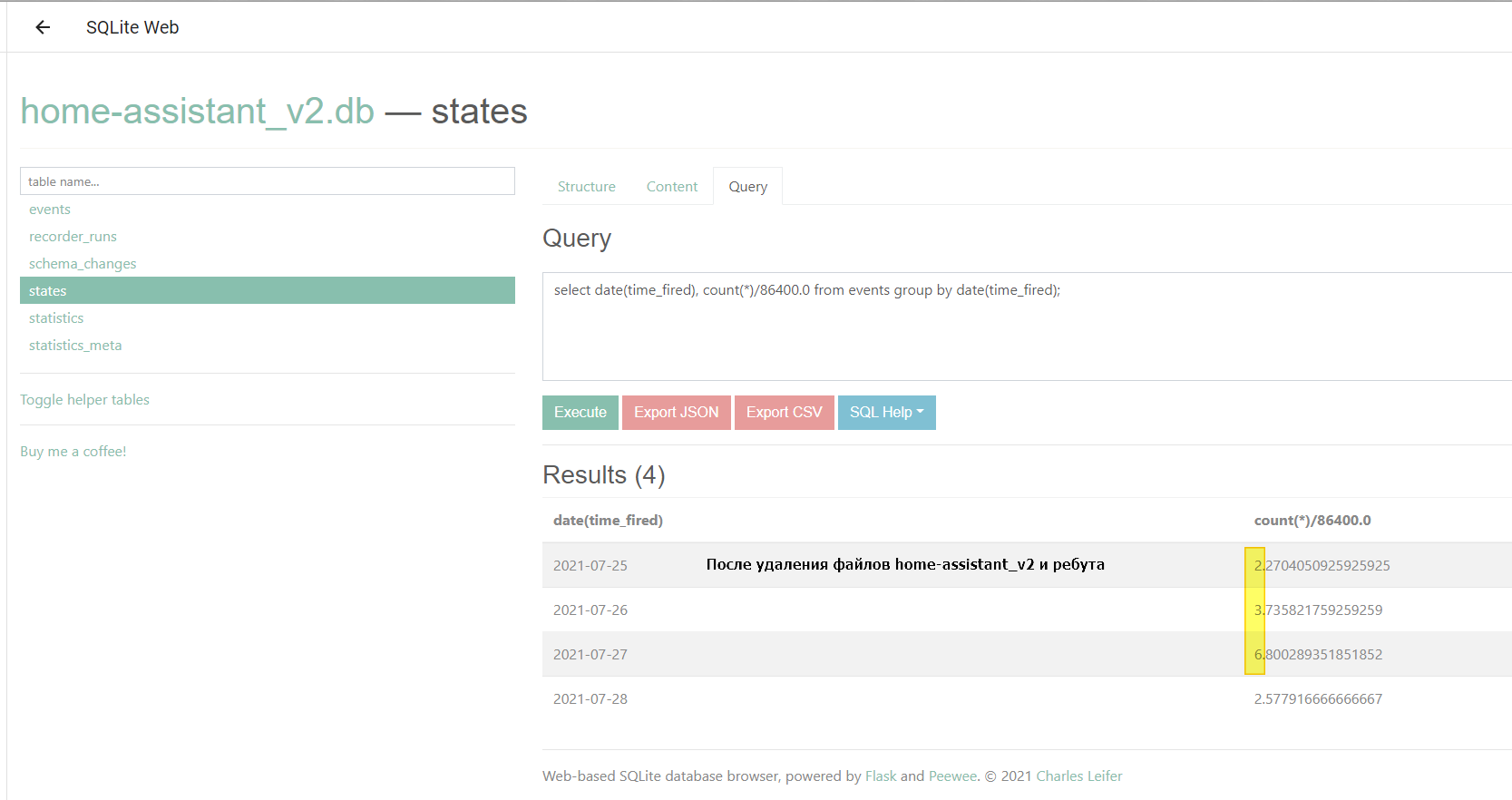Open the Charles Leifer footer link
Viewport: 1512px width, 800px height.
pos(1079,776)
